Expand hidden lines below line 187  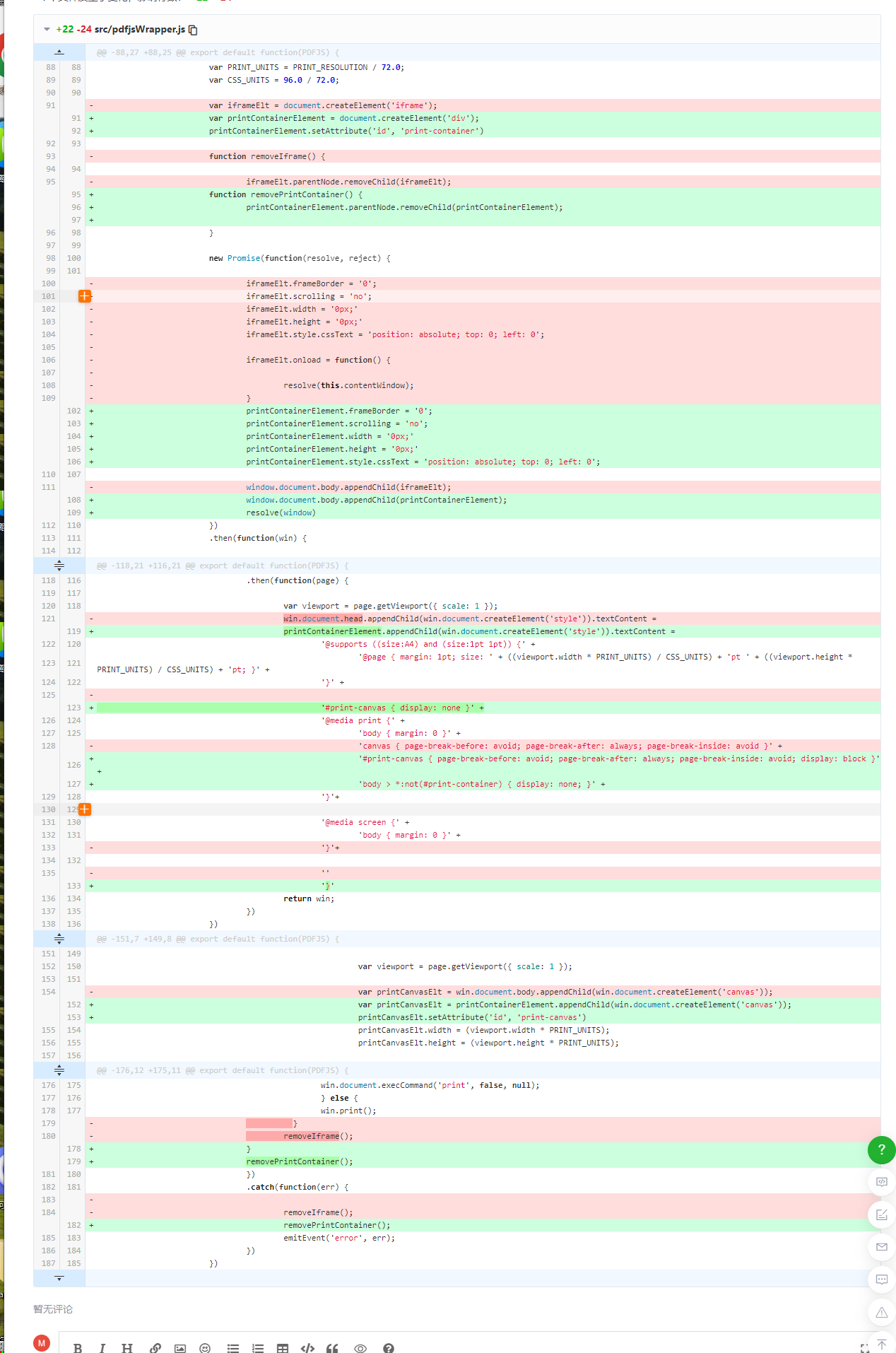[59, 1278]
